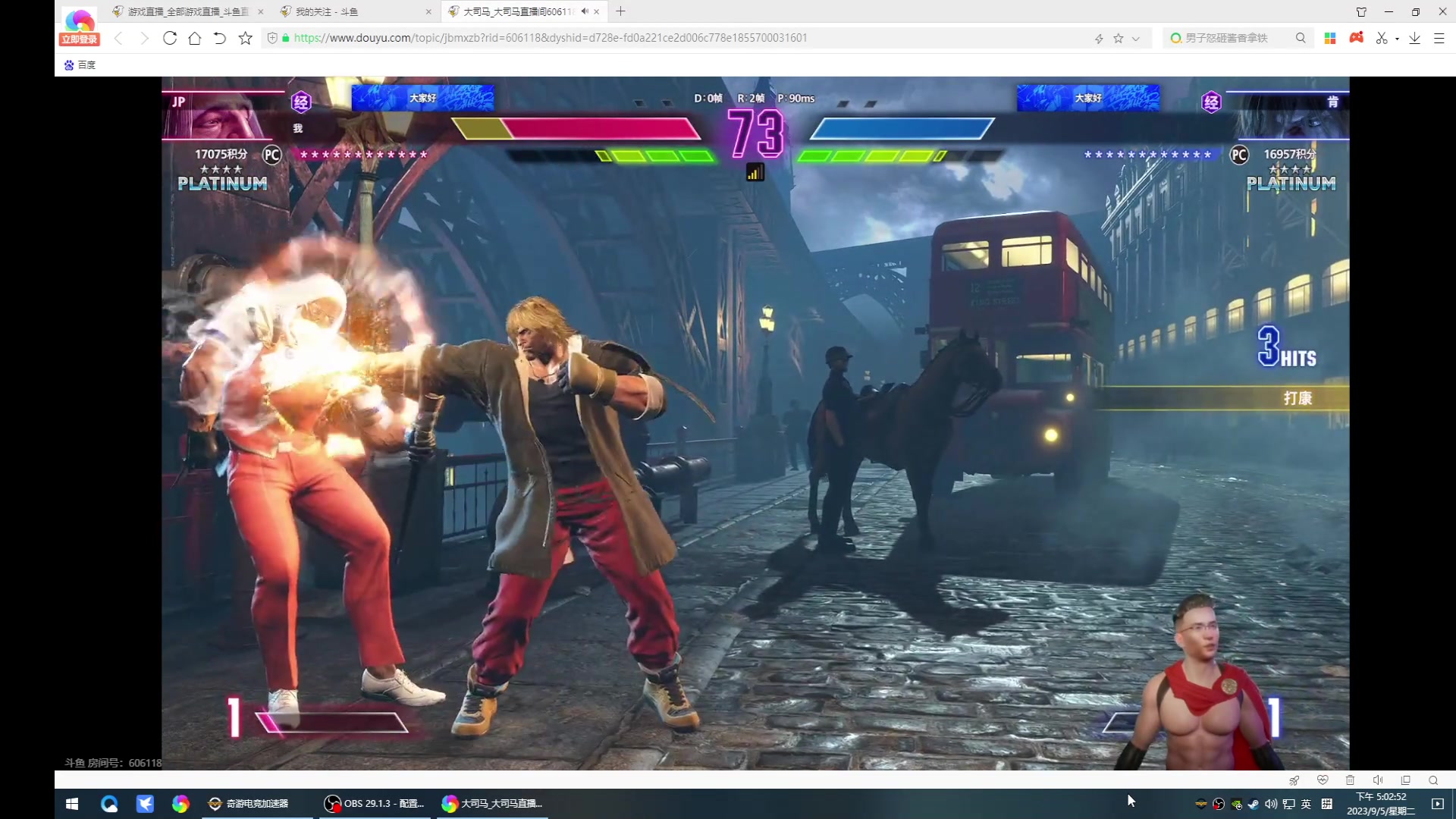
Task: Close the 大司马 stream tab
Action: (597, 11)
